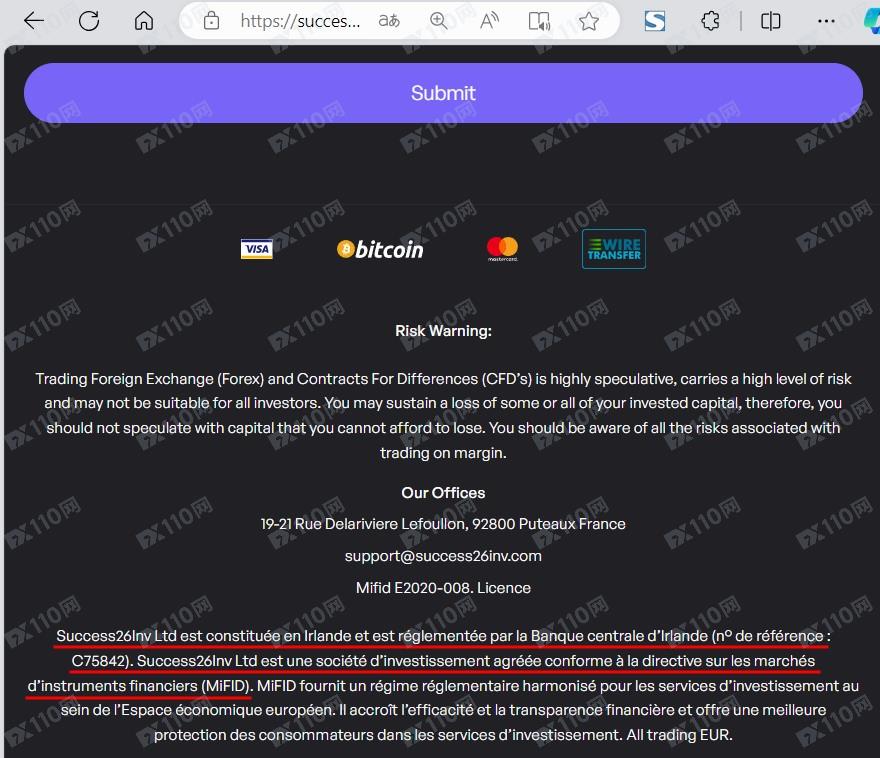The height and width of the screenshot is (758, 880).
Task: Click the address bar URL
Action: [300, 21]
